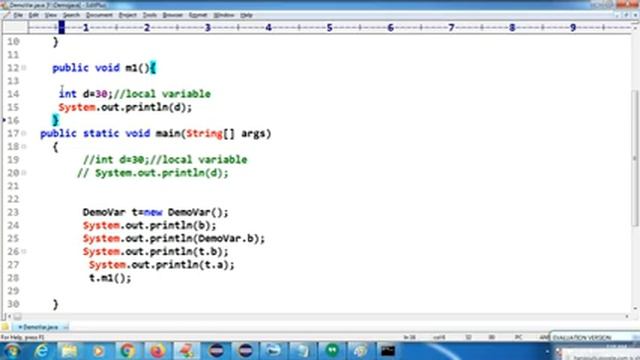Click 'System.out.println(t.a);' line
This screenshot has height=360, width=640.
coord(162,265)
